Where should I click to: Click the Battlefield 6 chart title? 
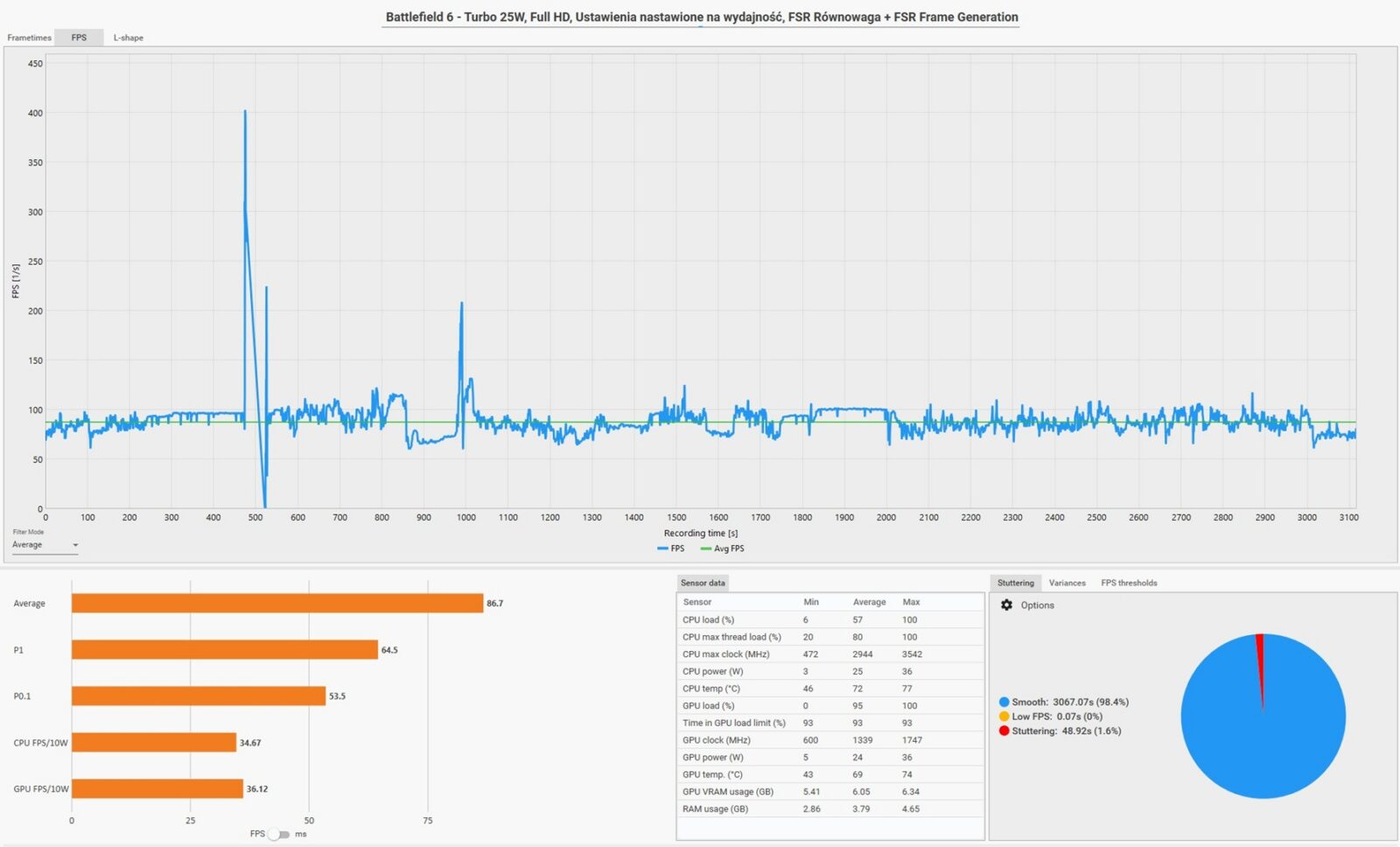click(701, 17)
